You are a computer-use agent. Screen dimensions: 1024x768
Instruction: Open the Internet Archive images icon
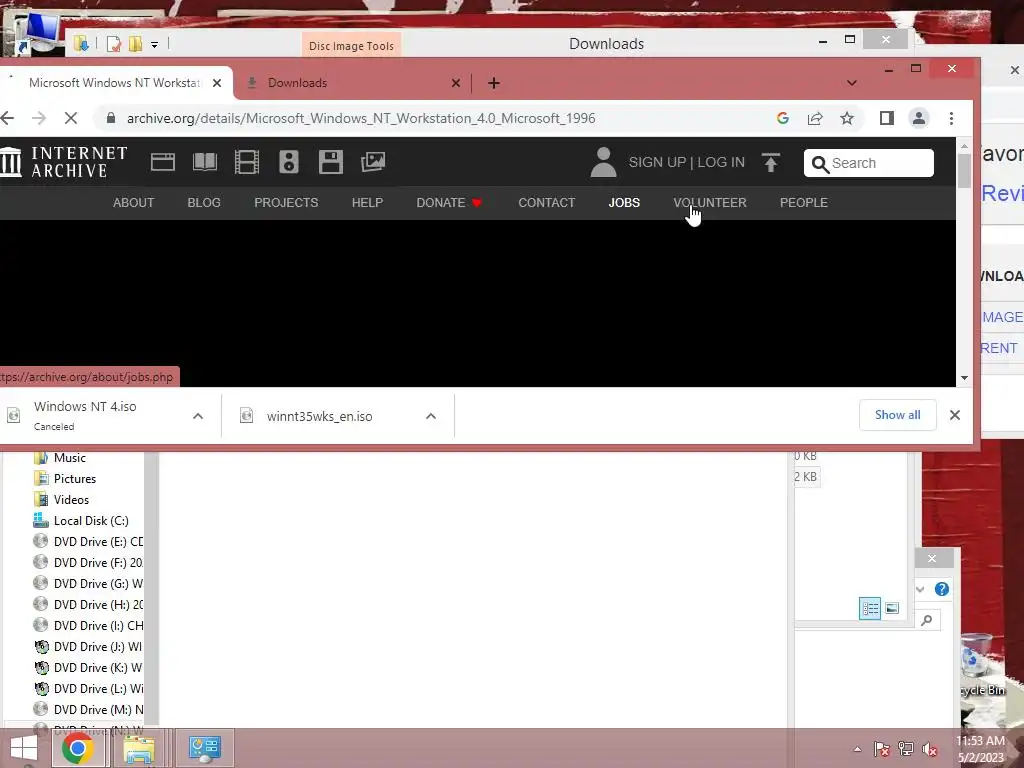pos(373,162)
